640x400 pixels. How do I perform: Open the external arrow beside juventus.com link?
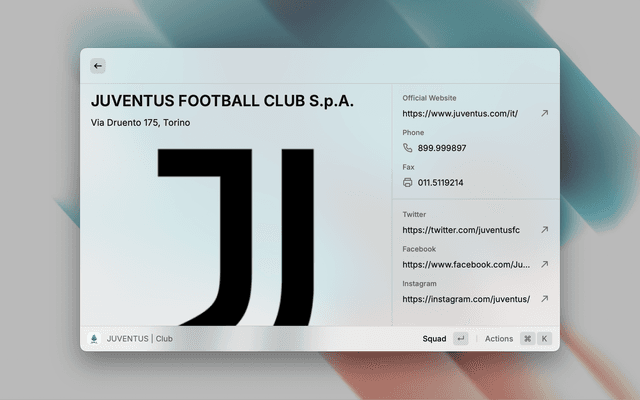tap(544, 114)
